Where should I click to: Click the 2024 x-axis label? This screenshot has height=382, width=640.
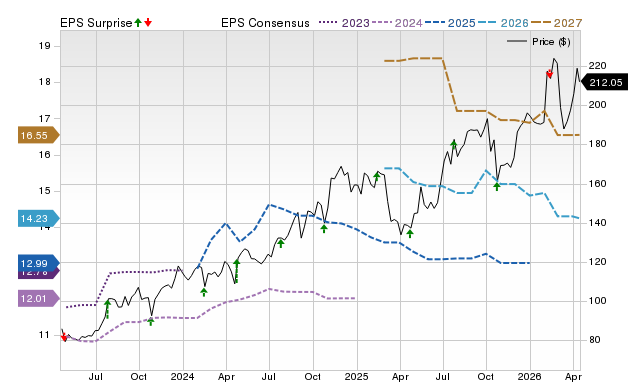pyautogui.click(x=182, y=376)
